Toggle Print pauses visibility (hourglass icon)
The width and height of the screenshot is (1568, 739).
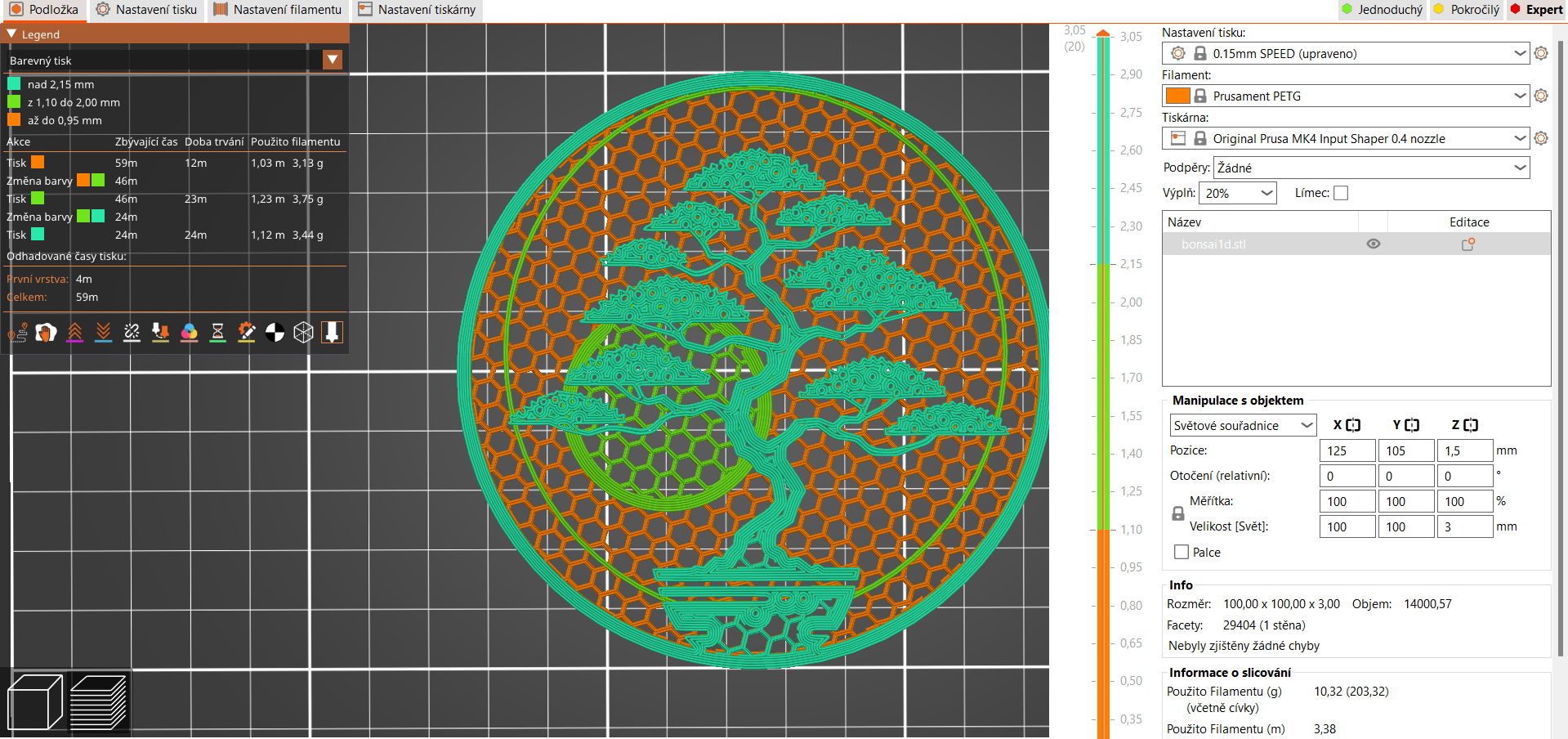tap(217, 333)
